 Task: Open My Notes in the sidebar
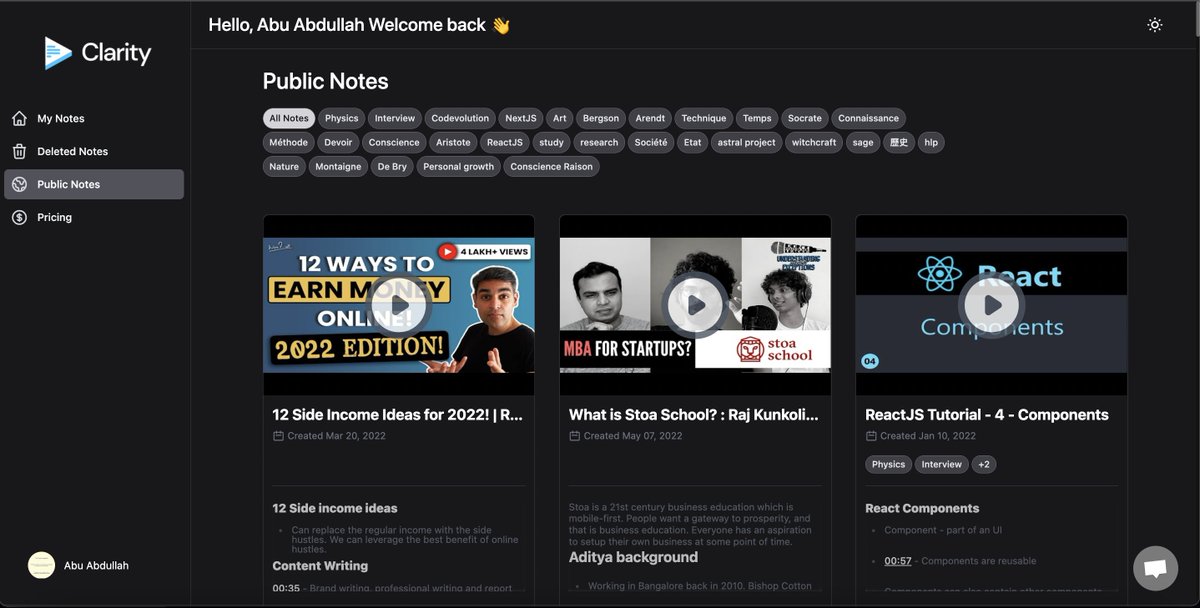(x=94, y=119)
